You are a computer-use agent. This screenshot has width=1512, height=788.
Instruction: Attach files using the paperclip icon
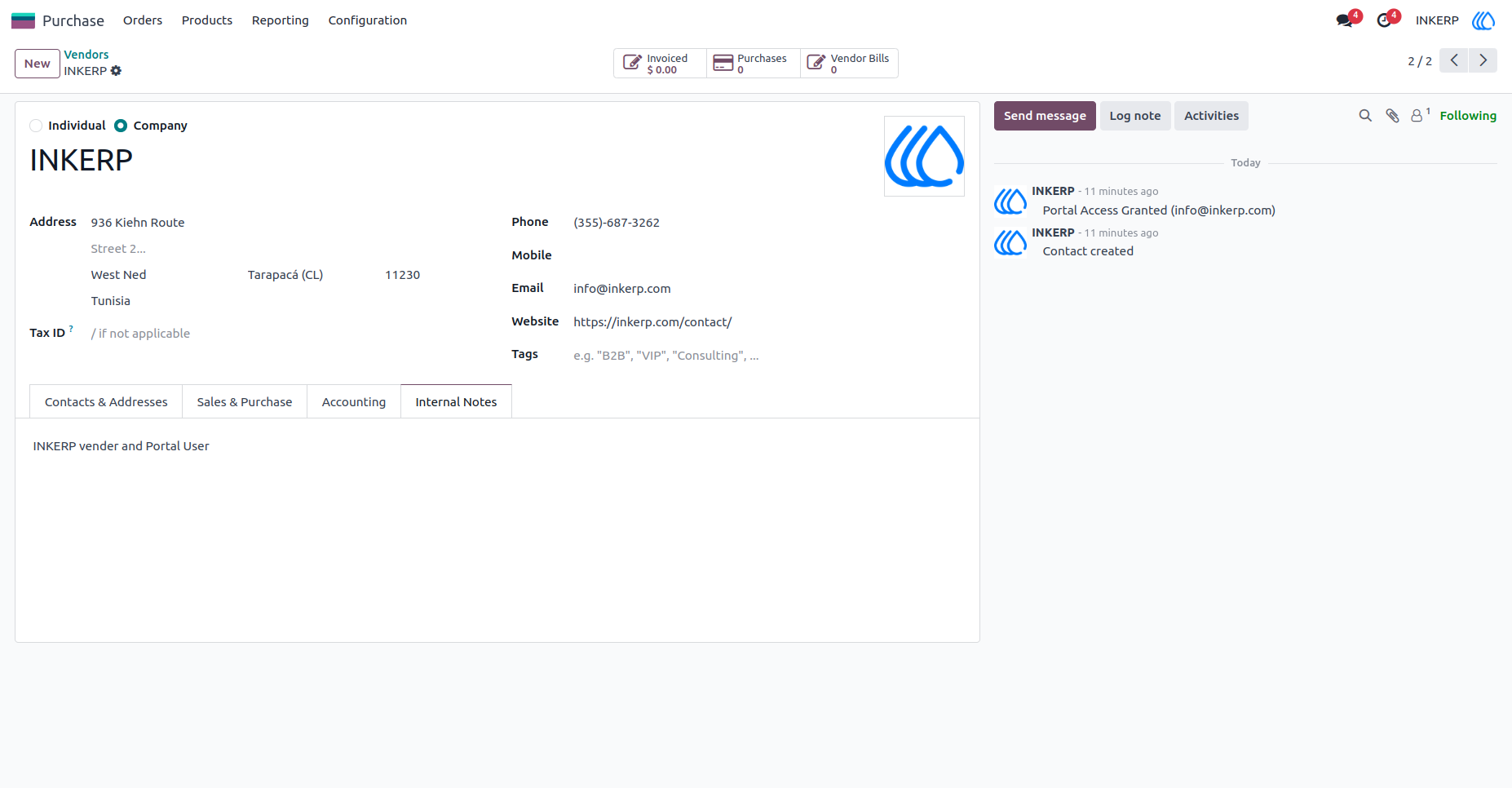(x=1392, y=116)
